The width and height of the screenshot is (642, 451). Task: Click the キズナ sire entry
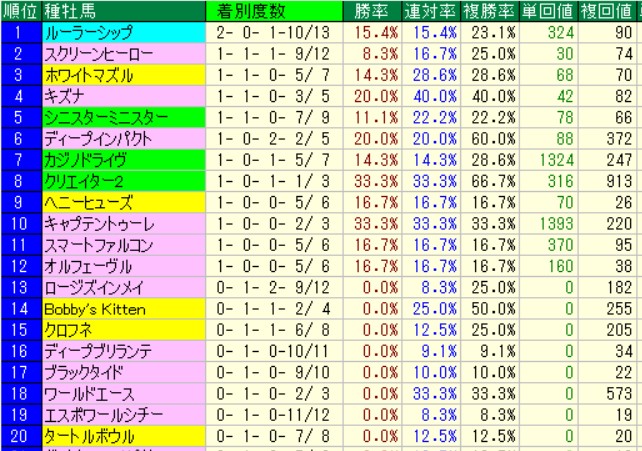pos(62,96)
